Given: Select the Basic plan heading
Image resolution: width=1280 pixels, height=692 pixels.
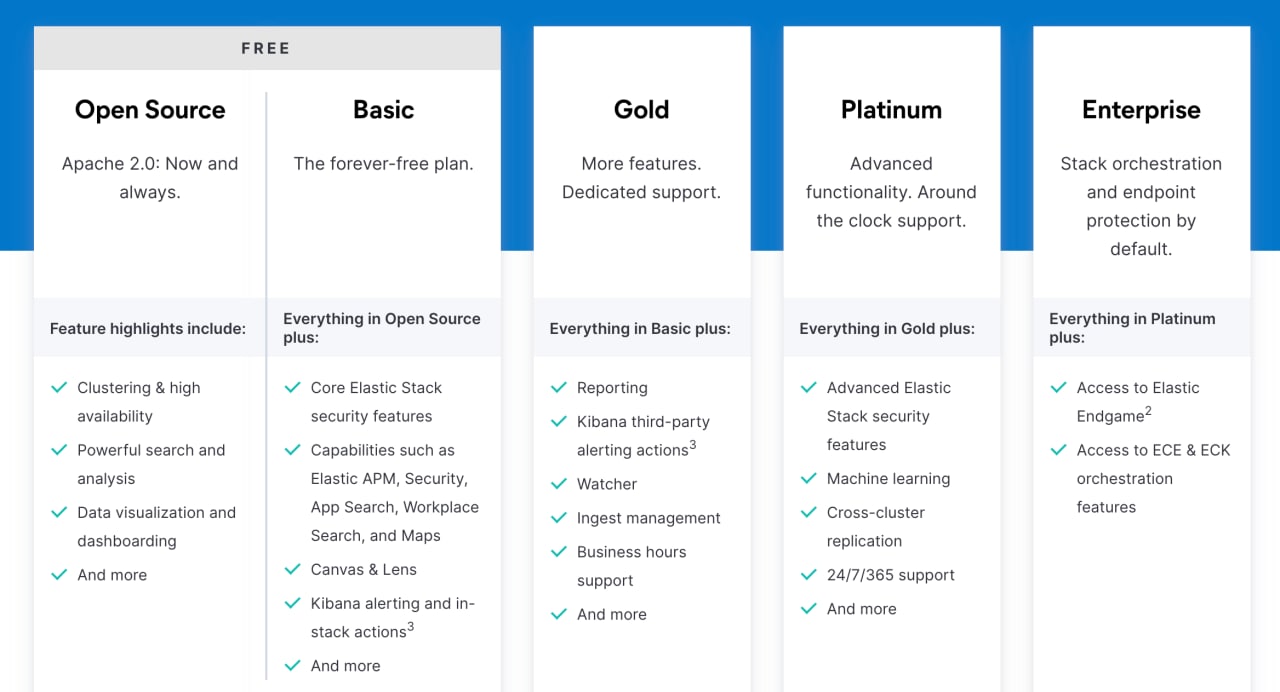Looking at the screenshot, I should click(x=383, y=110).
